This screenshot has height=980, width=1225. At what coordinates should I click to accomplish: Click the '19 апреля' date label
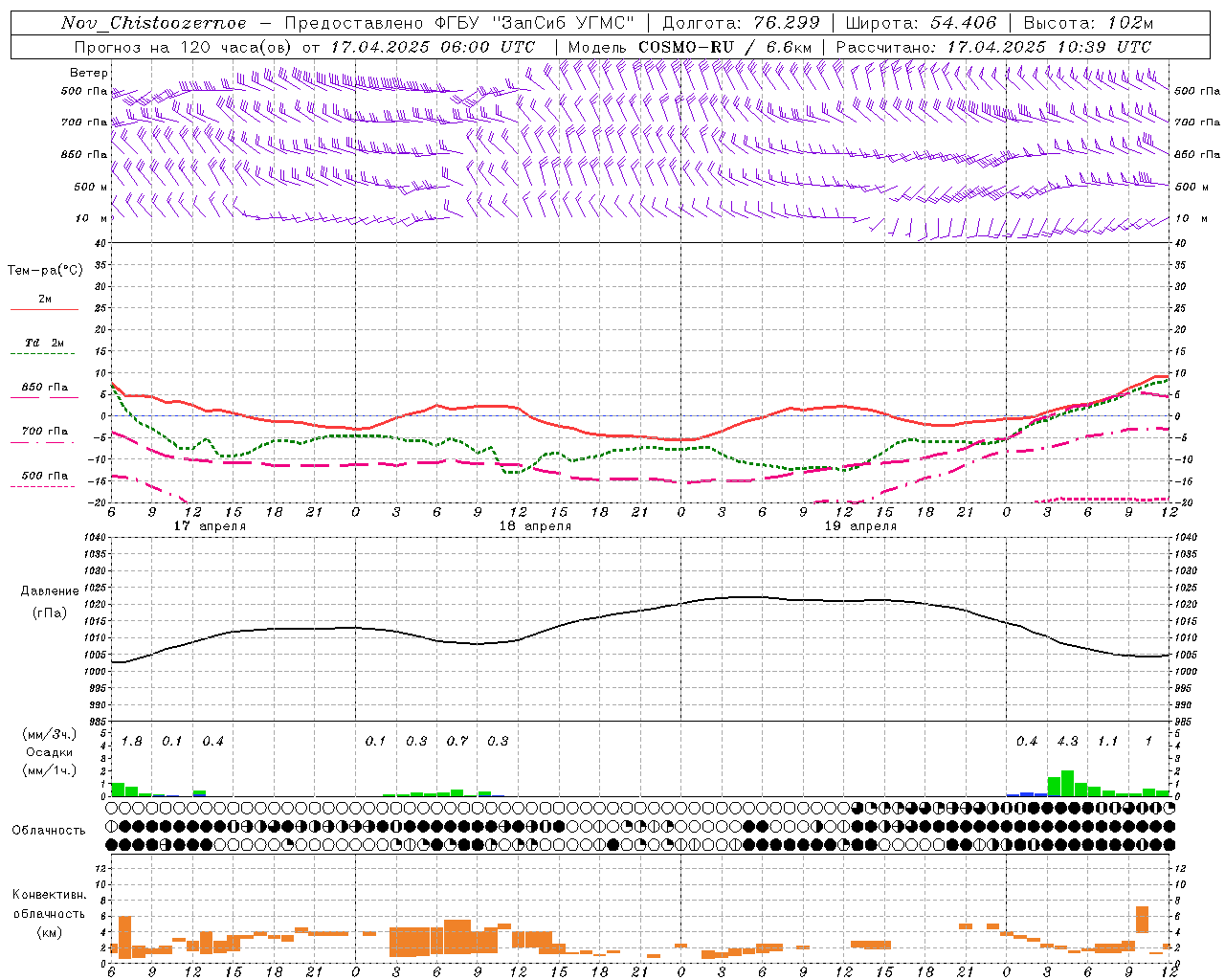pos(860,526)
